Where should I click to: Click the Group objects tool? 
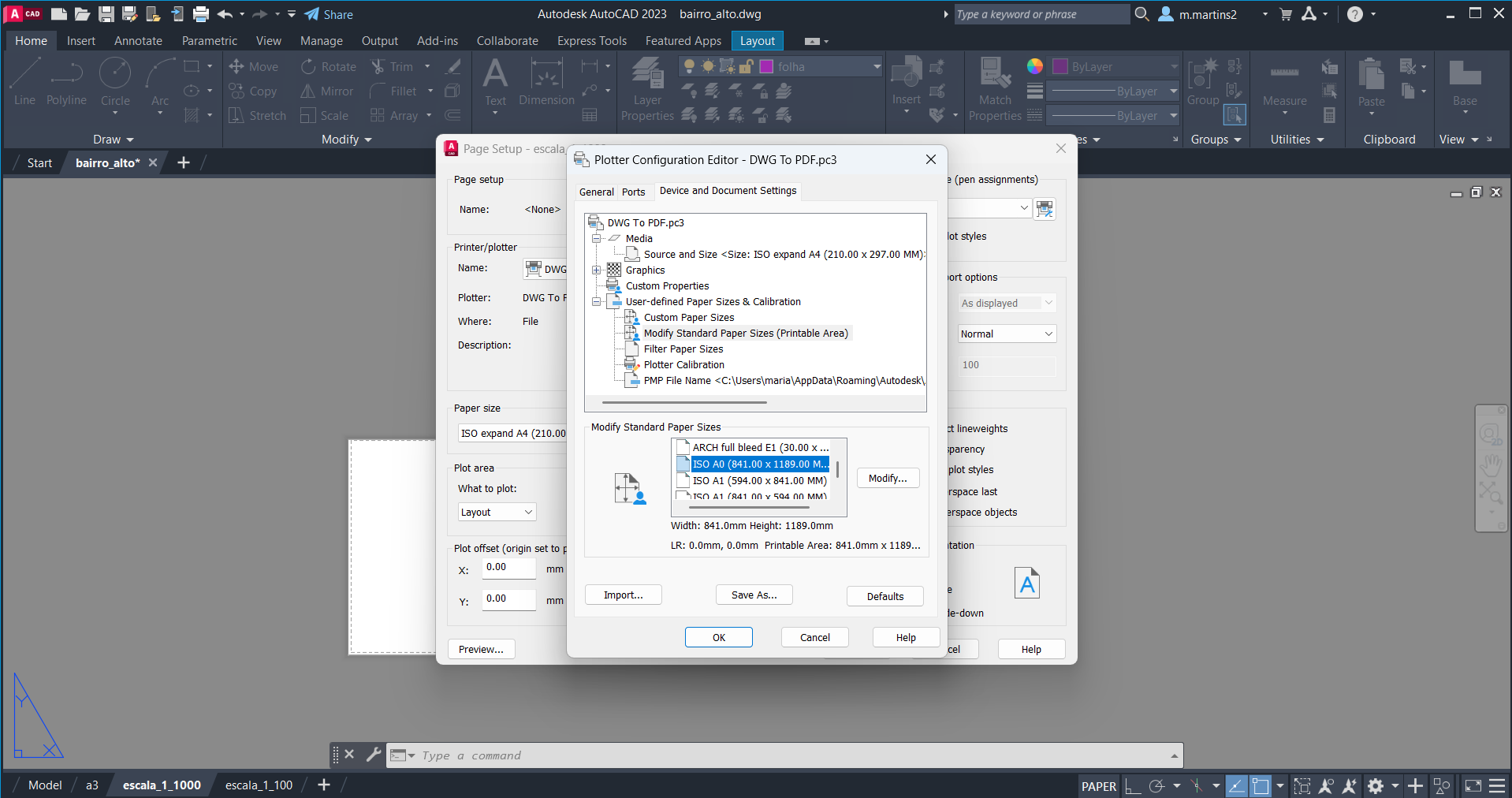(x=1203, y=82)
